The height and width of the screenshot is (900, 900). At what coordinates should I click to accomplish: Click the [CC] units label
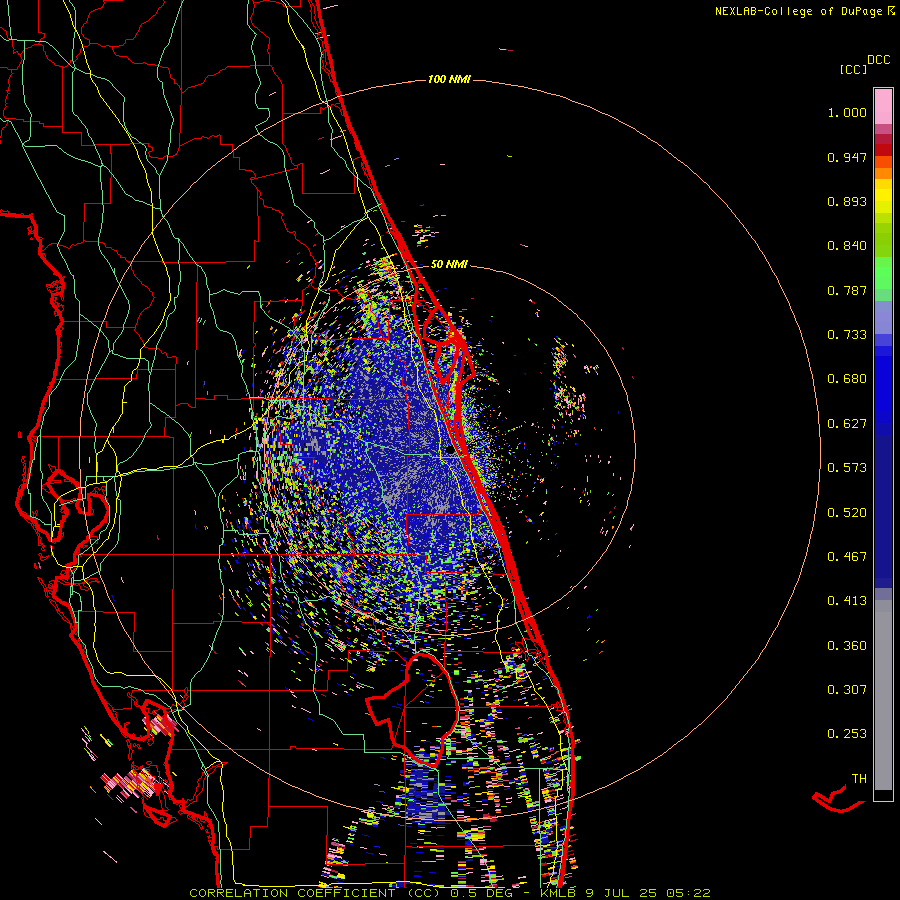click(853, 69)
